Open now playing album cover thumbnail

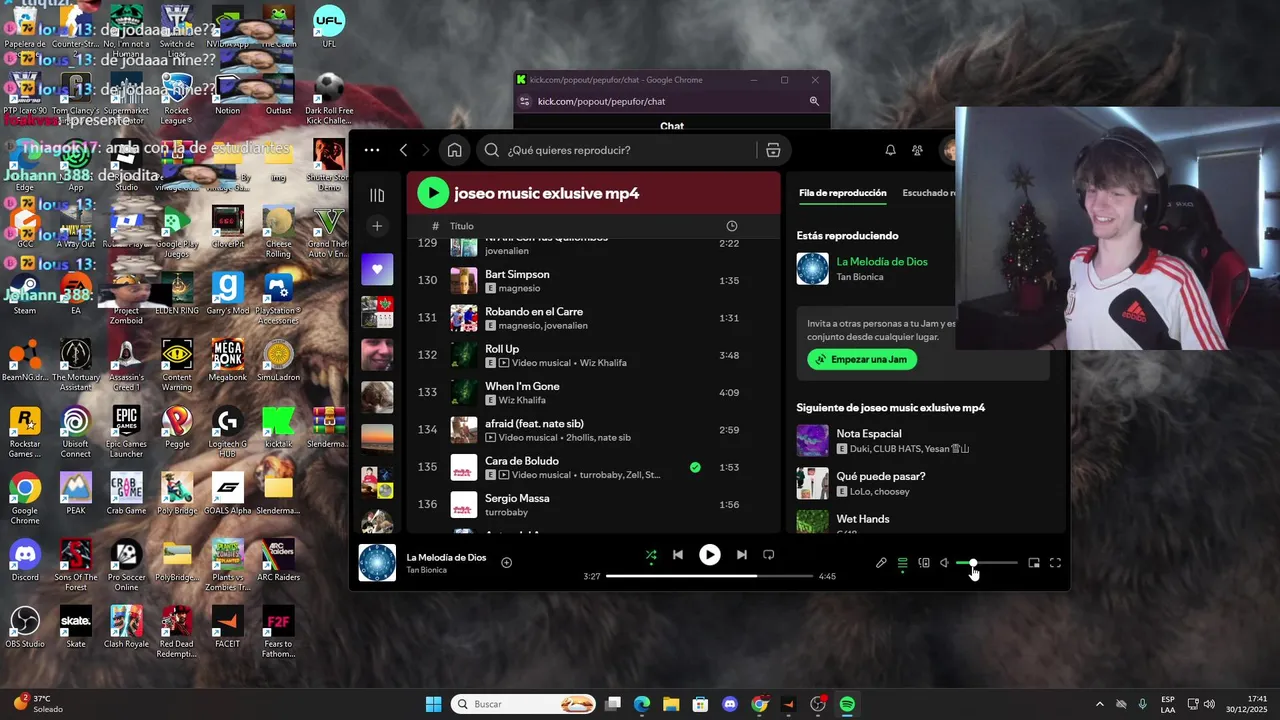click(377, 563)
